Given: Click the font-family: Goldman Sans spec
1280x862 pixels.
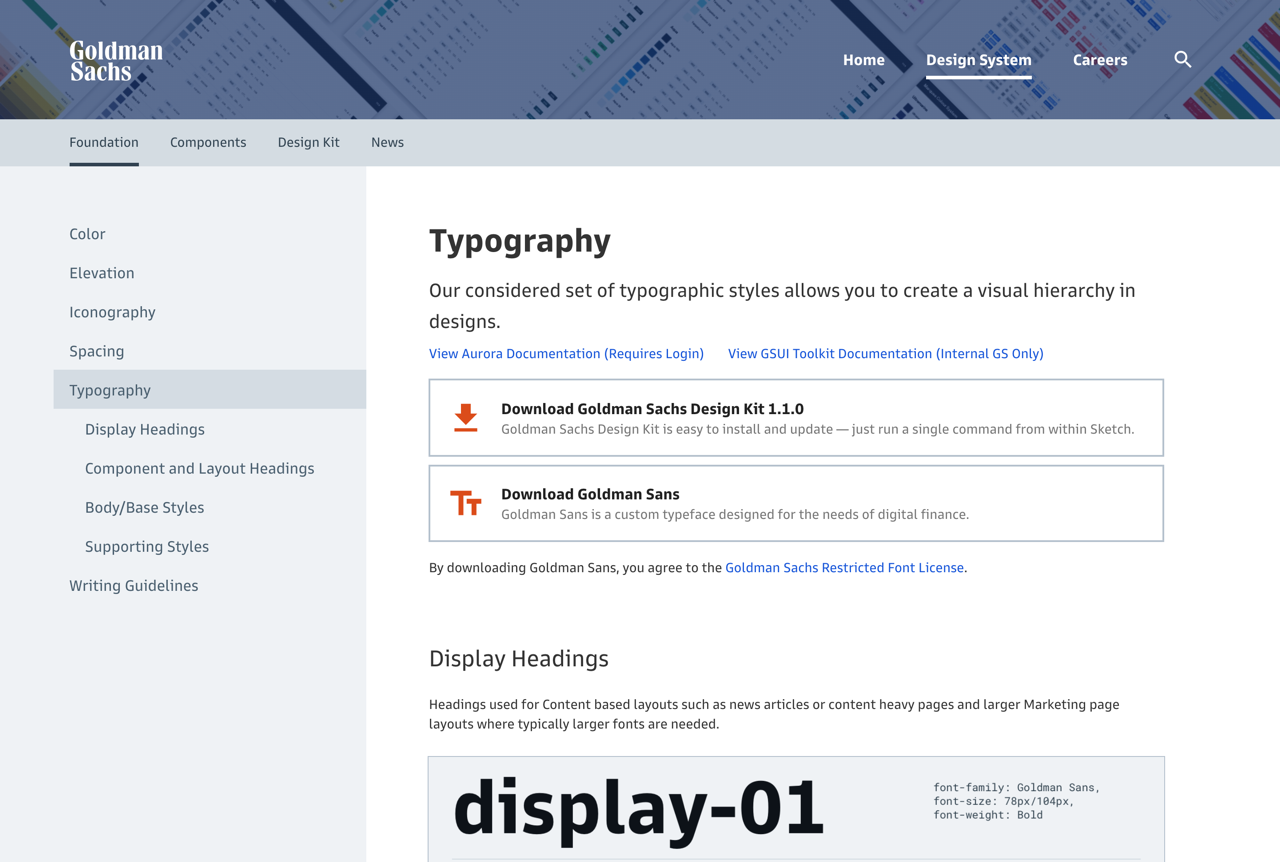Looking at the screenshot, I should click(1016, 787).
